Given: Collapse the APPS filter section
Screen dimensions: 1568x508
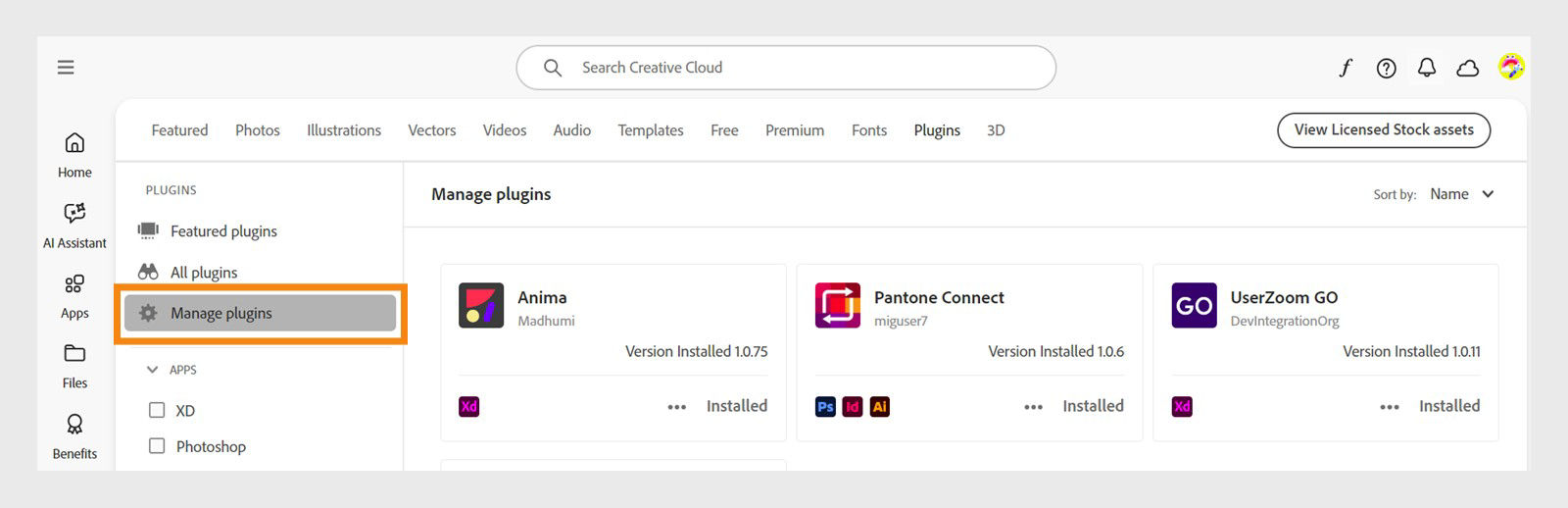Looking at the screenshot, I should pyautogui.click(x=152, y=370).
